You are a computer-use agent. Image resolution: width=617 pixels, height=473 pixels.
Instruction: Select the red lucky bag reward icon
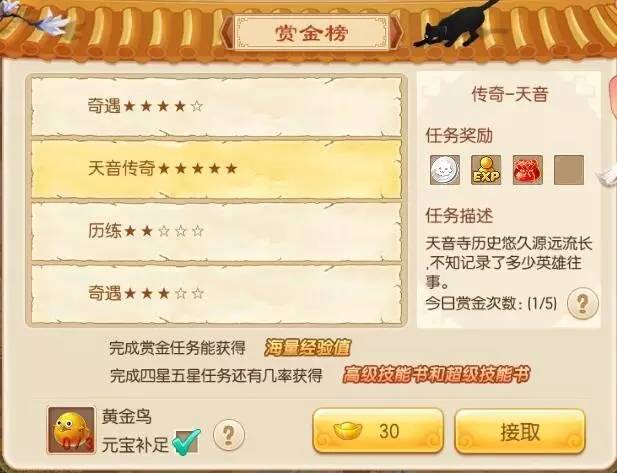[528, 170]
